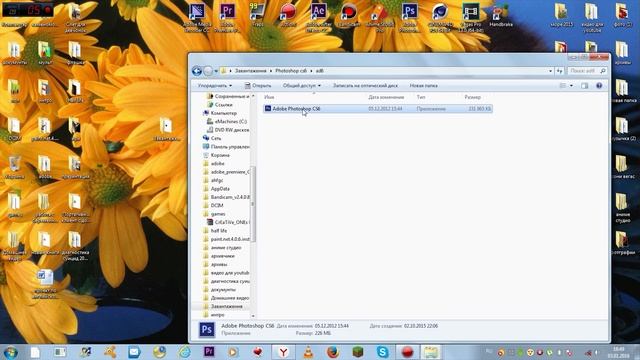
Task: Open the Упорядочить menu
Action: coord(215,86)
